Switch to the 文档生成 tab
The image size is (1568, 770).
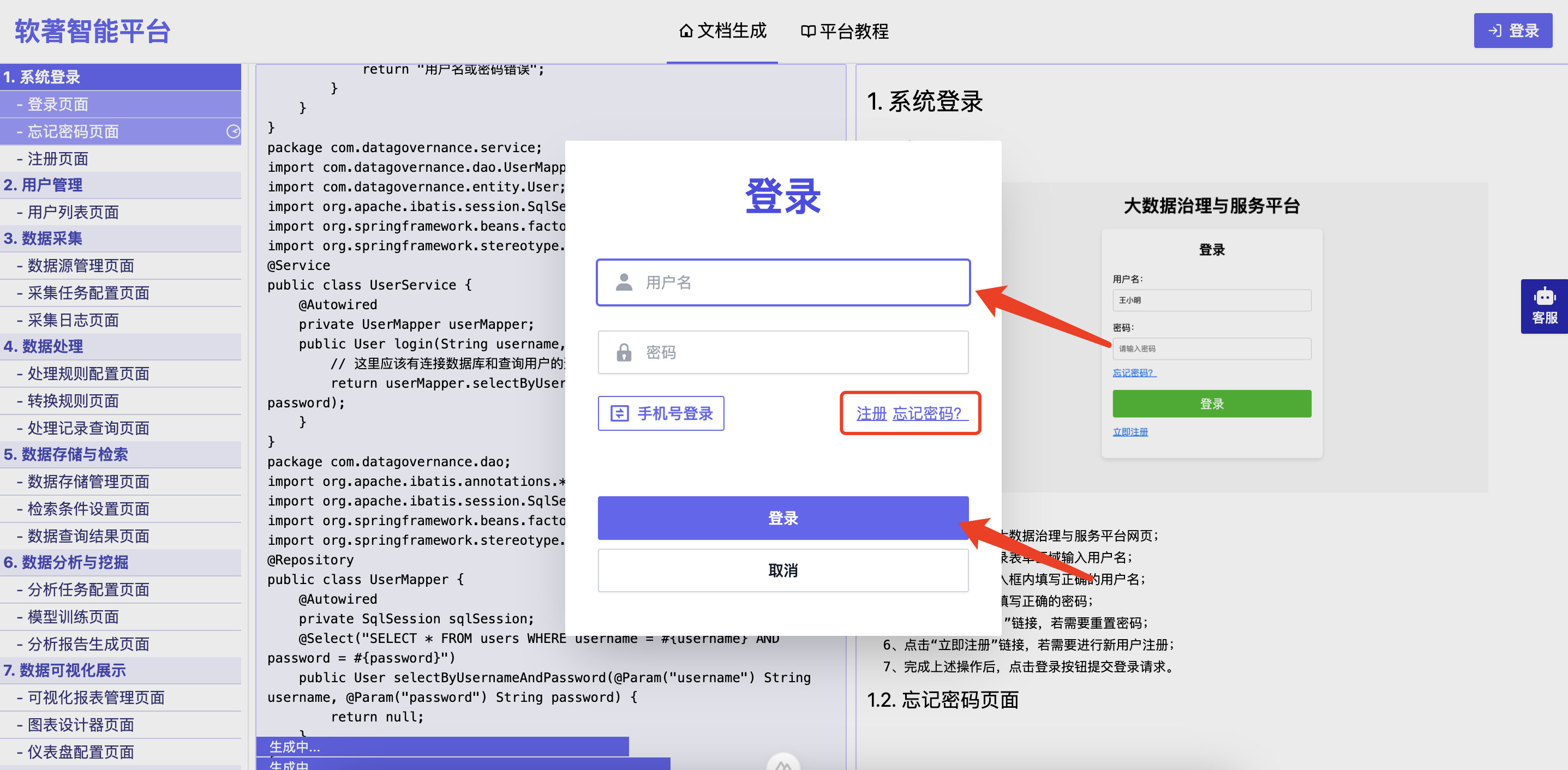(722, 31)
